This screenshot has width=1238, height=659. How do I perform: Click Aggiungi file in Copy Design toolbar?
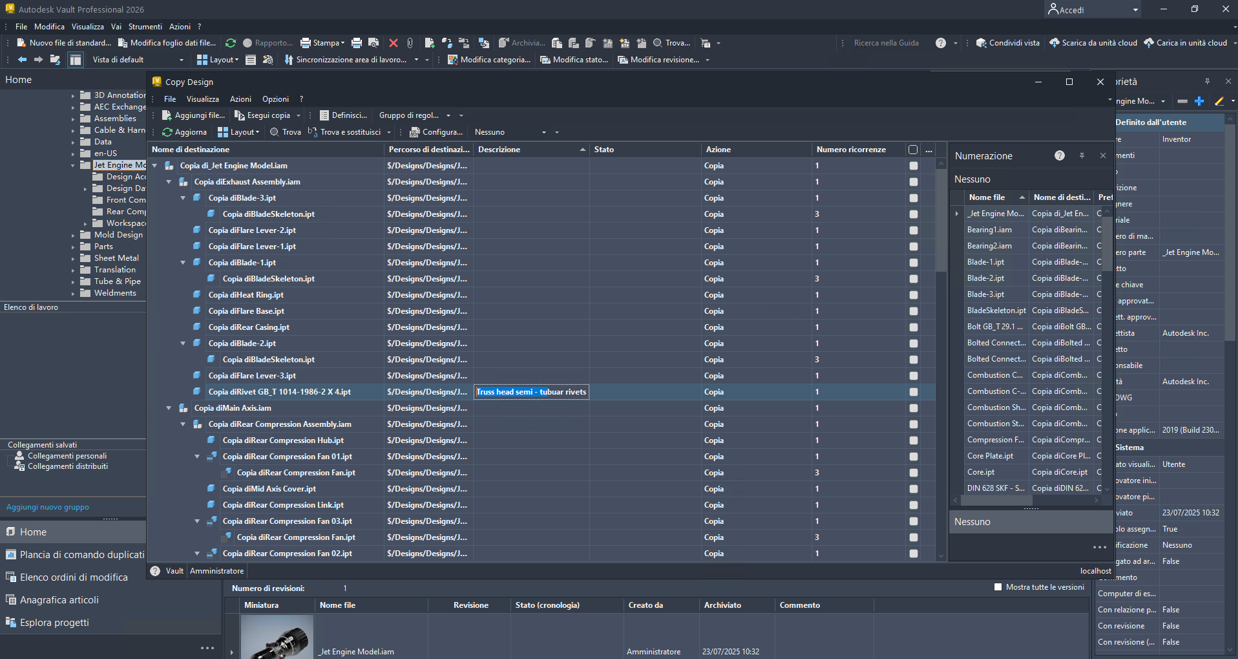point(193,115)
